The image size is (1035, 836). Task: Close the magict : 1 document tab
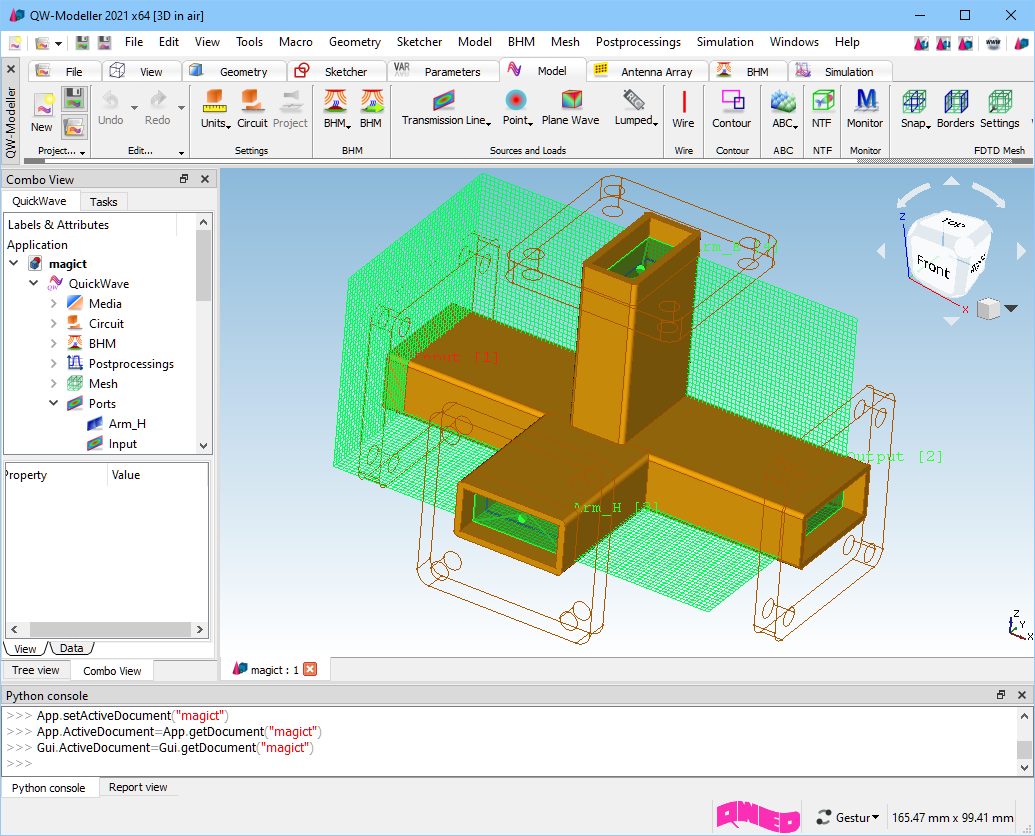click(310, 669)
